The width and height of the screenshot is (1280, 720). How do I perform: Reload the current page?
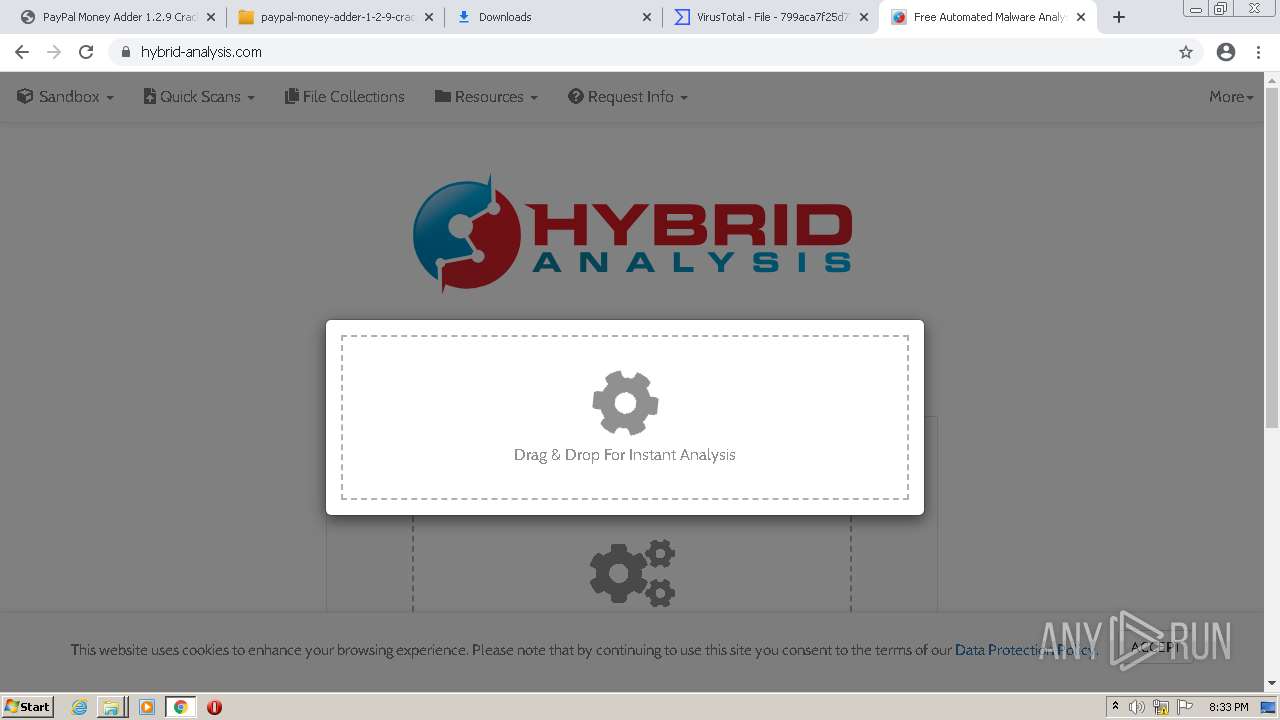coord(86,52)
